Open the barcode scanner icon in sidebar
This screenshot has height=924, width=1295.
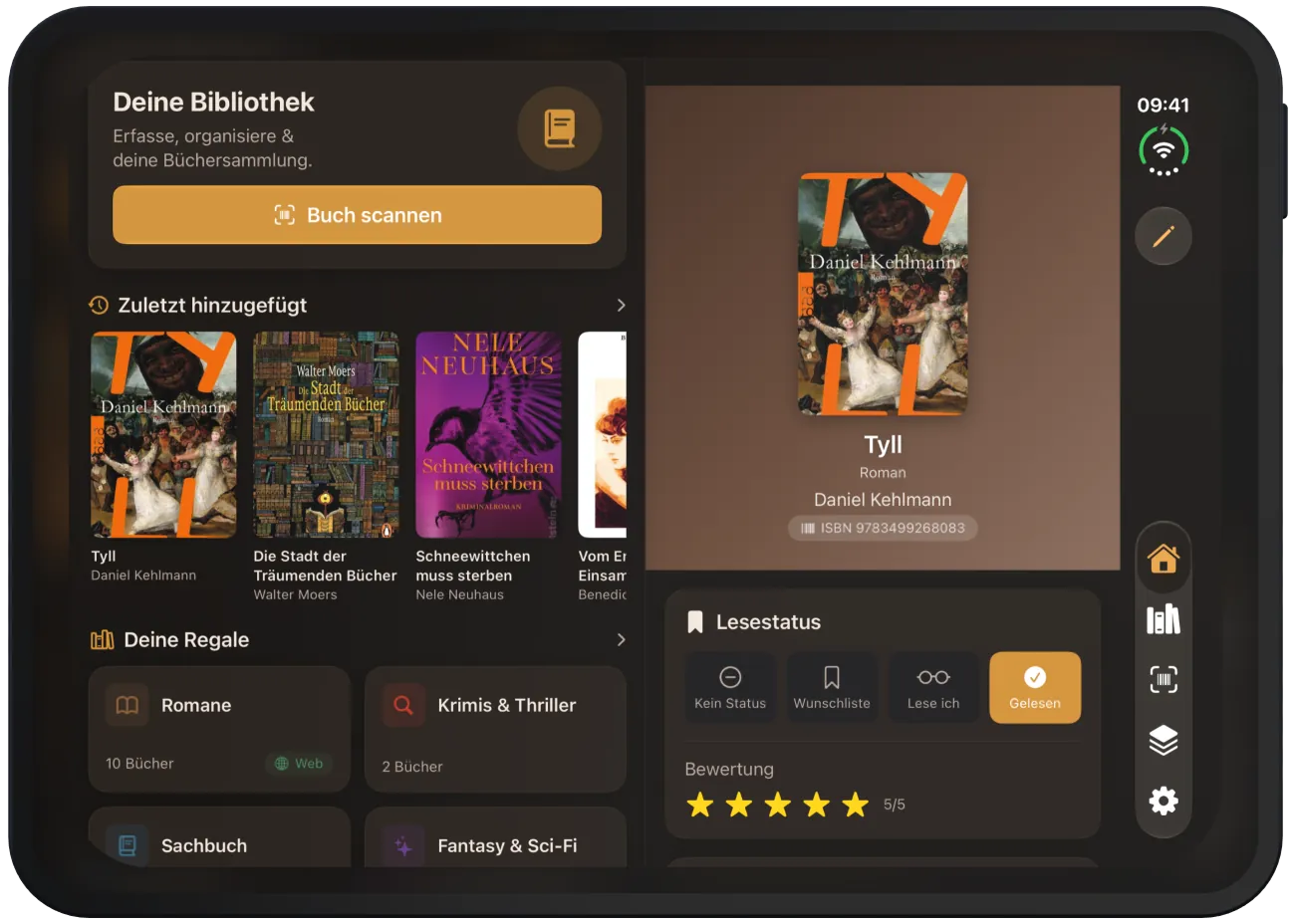click(1164, 680)
